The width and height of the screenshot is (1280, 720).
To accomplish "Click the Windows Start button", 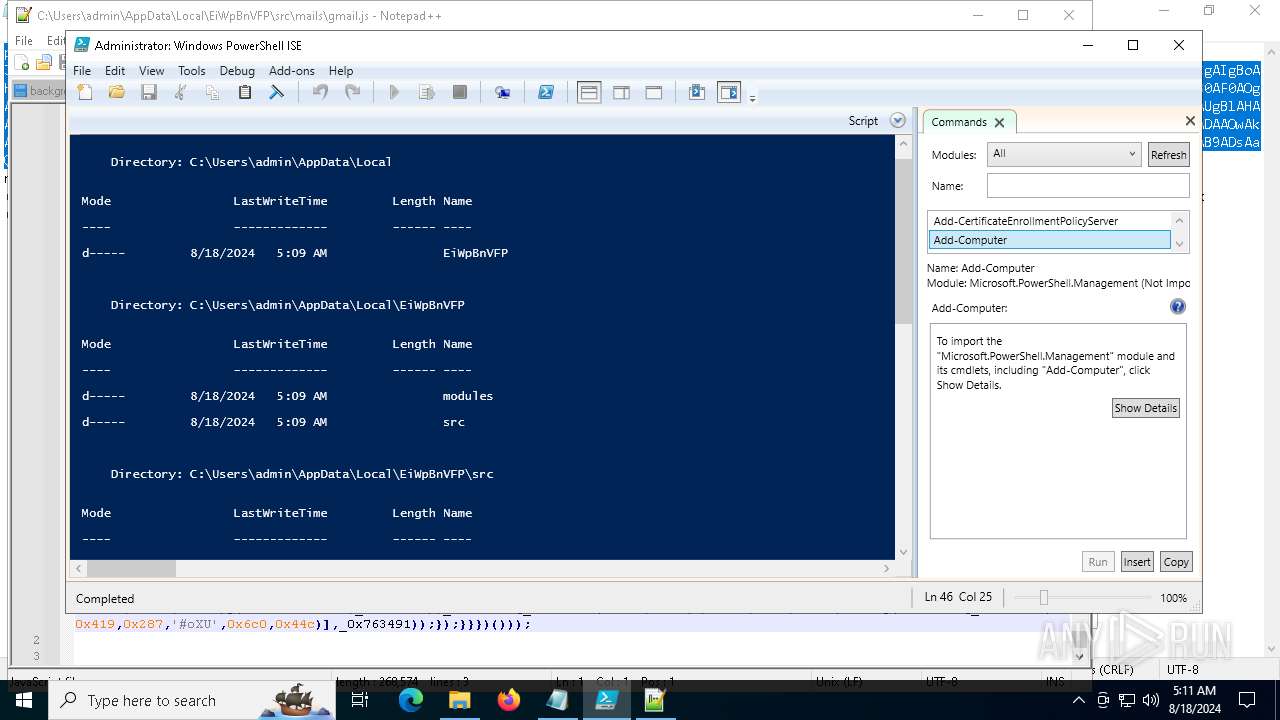I will (24, 700).
